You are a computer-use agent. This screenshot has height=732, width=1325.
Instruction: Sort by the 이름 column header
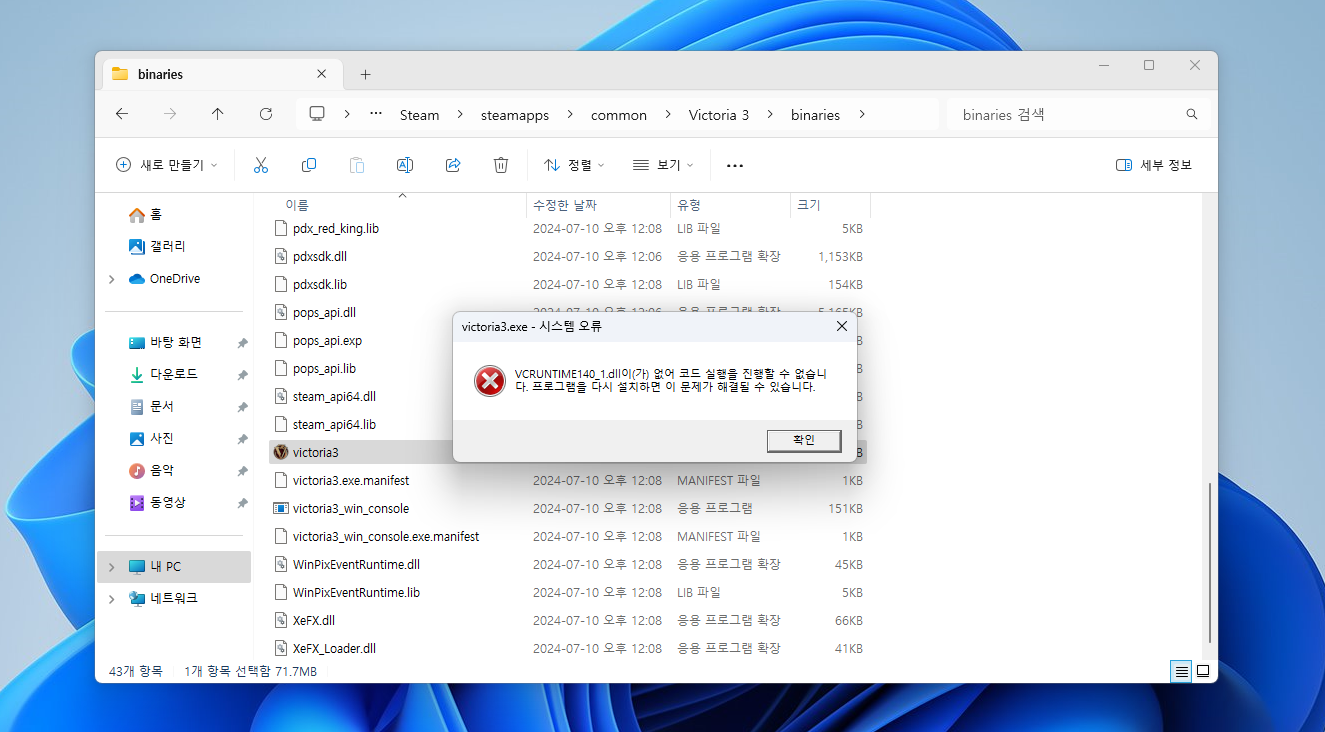click(x=399, y=205)
